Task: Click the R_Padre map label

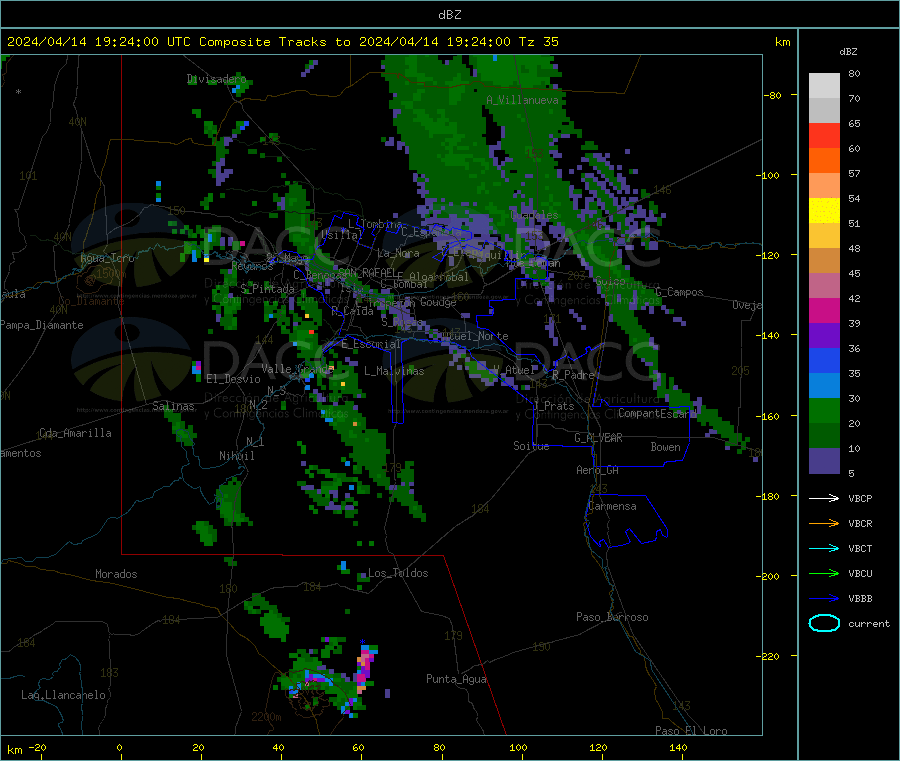Action: [573, 375]
